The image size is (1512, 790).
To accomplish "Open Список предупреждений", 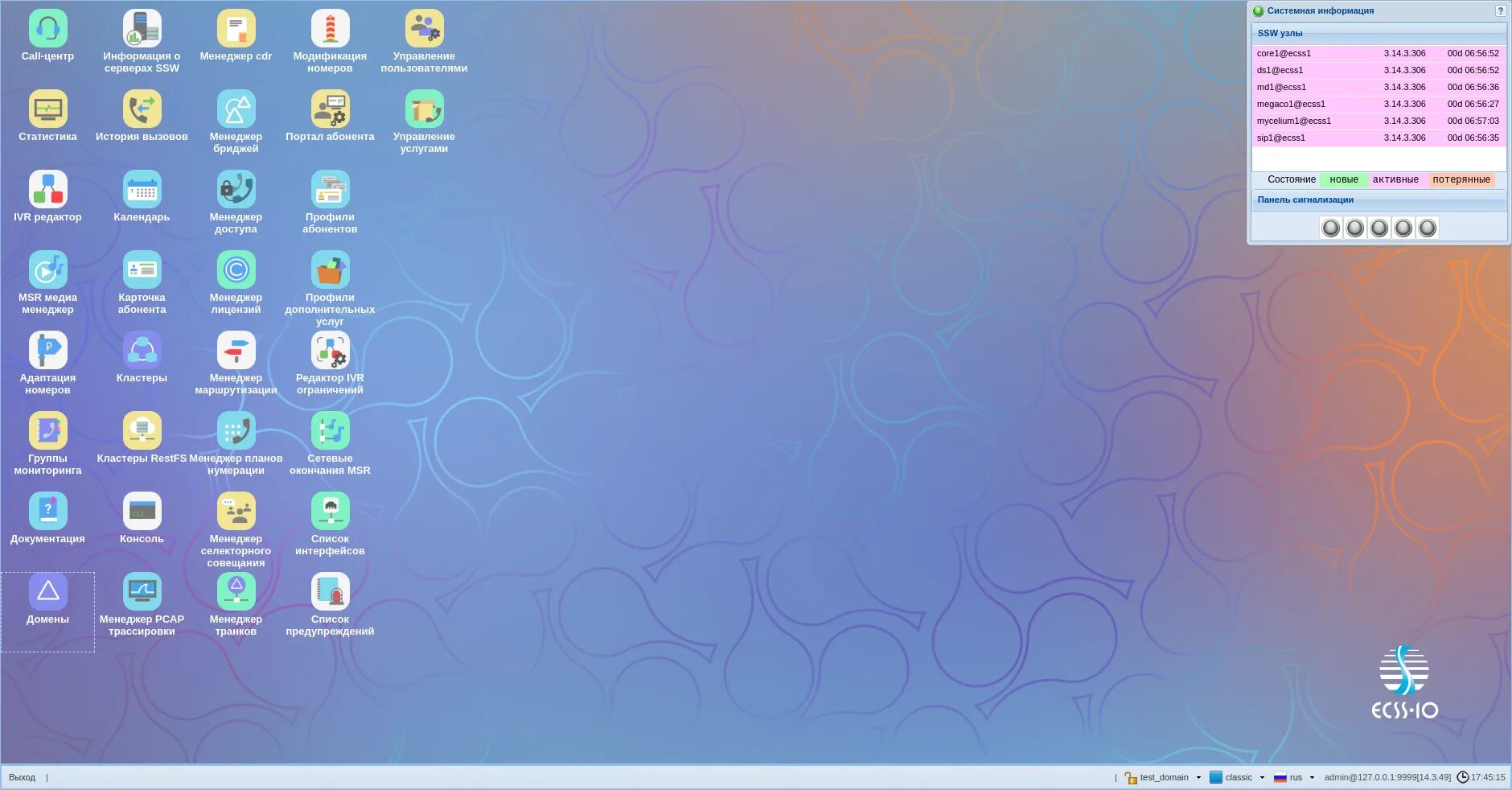I will tap(330, 592).
